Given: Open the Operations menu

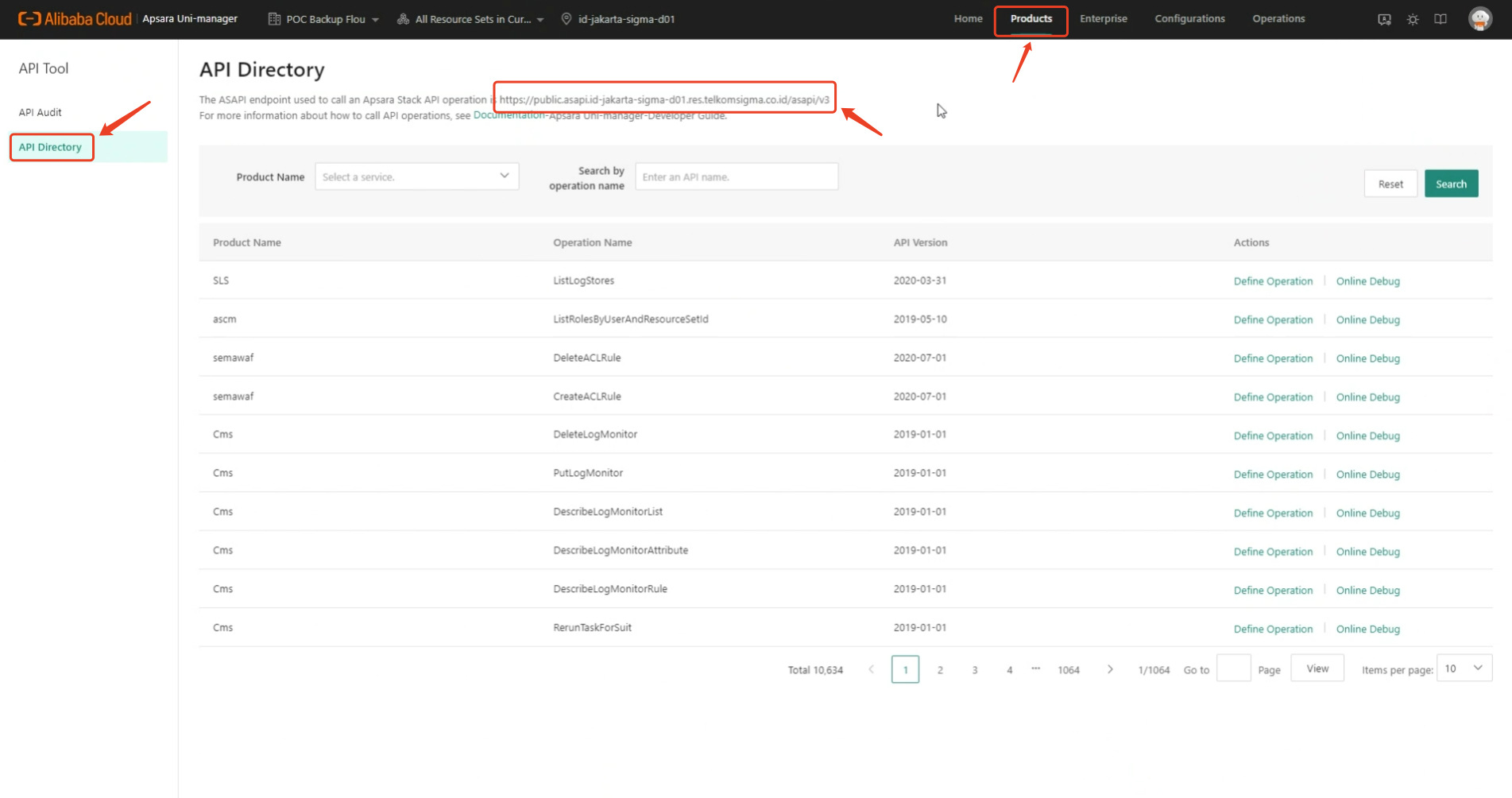Looking at the screenshot, I should click(1278, 19).
